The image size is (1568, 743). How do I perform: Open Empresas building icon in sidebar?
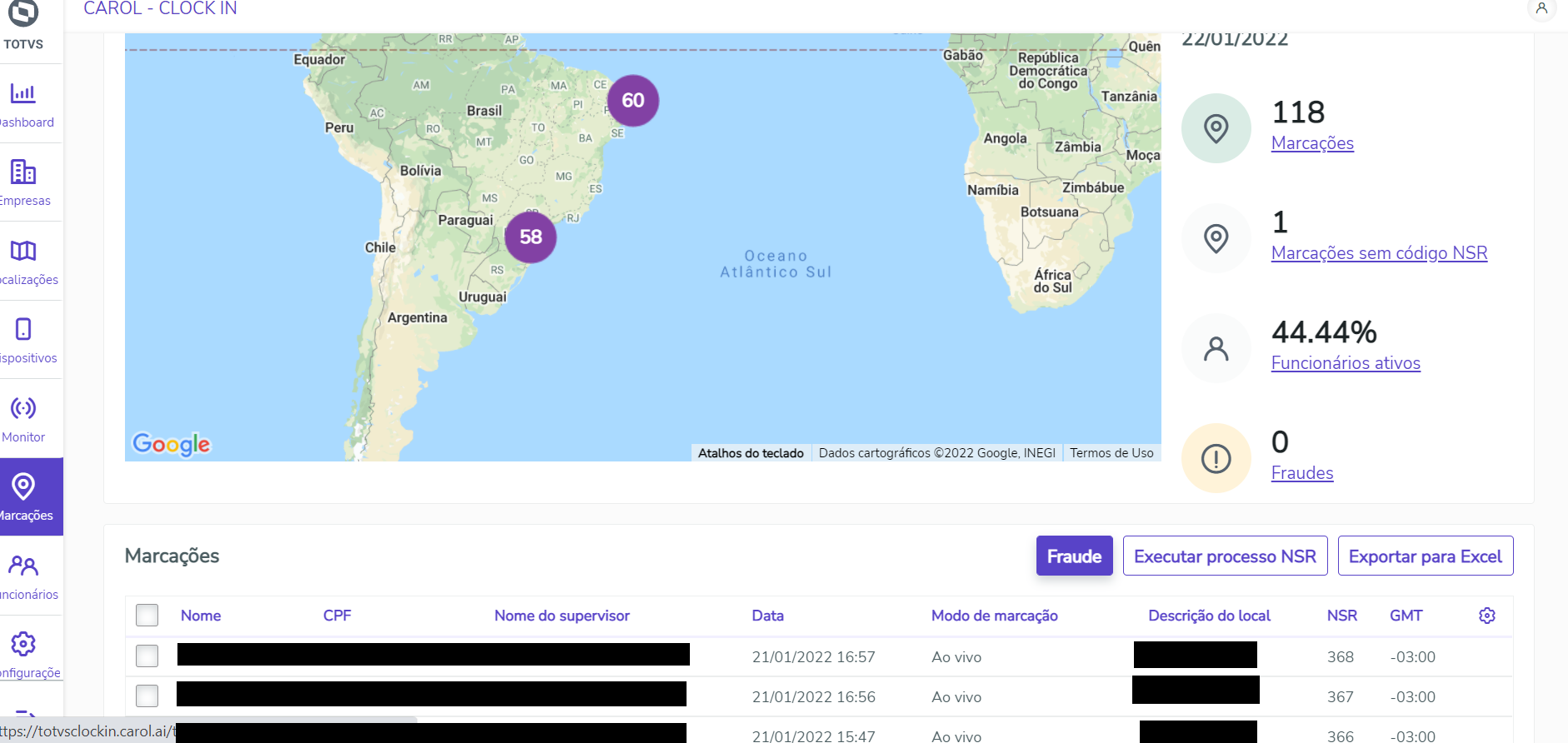point(23,172)
